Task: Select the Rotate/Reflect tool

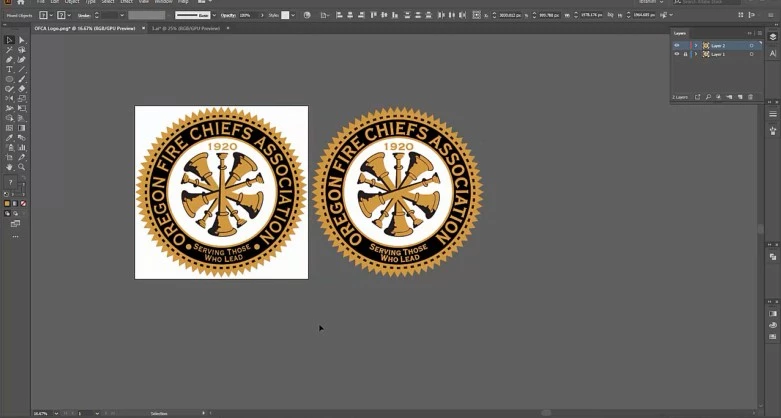Action: click(x=9, y=99)
